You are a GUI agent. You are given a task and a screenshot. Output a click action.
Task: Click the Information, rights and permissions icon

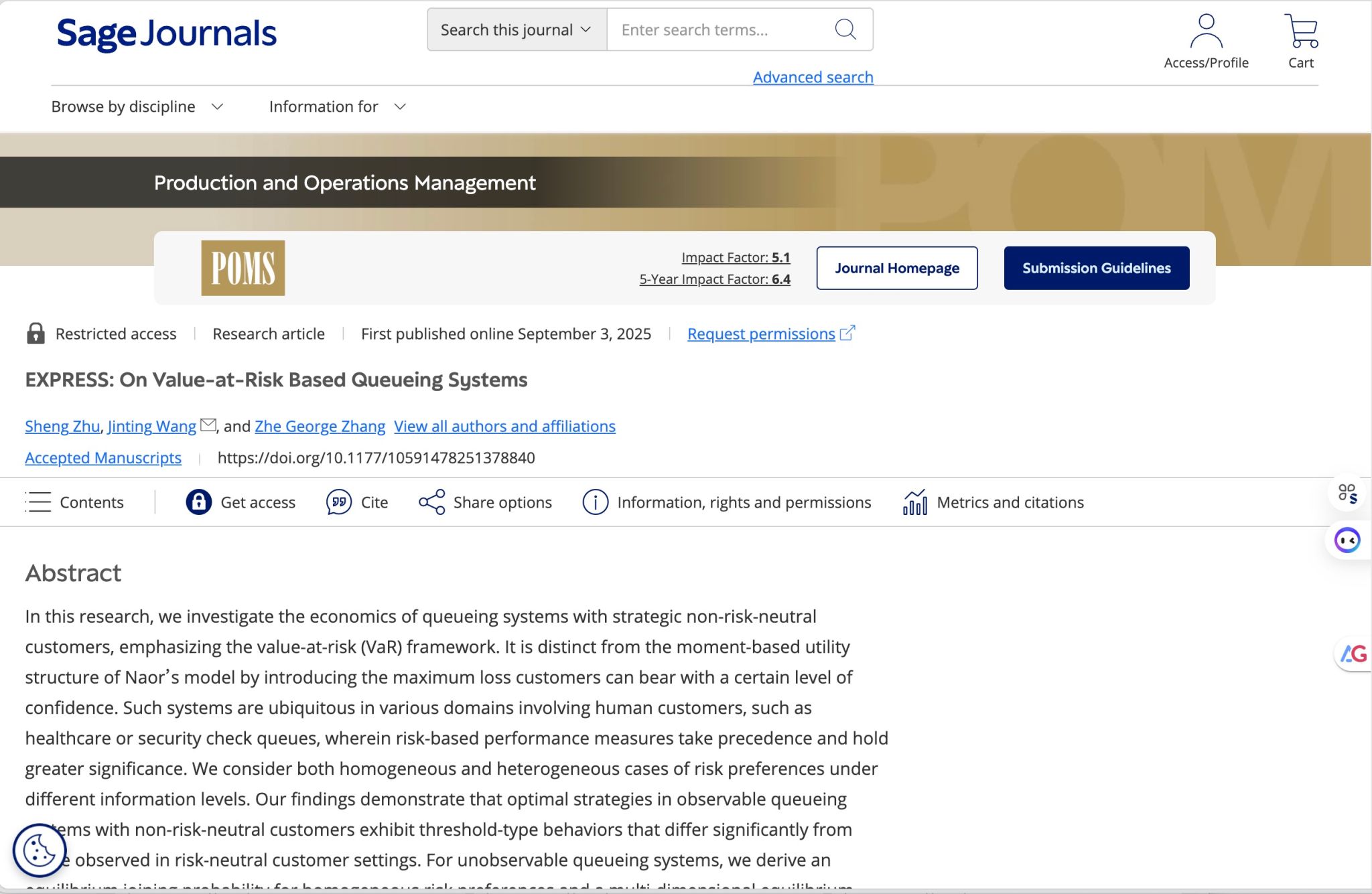595,502
